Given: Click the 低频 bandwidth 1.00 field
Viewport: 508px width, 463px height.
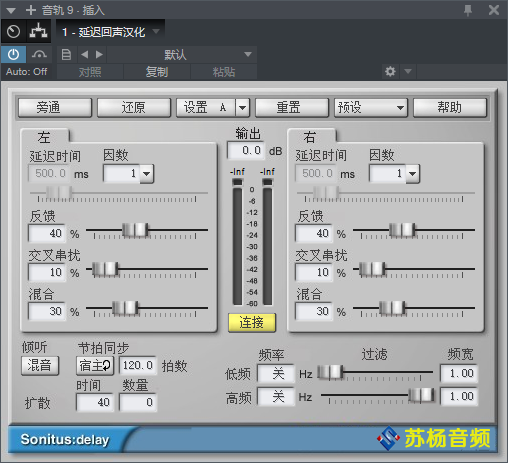Looking at the screenshot, I should pyautogui.click(x=459, y=373).
